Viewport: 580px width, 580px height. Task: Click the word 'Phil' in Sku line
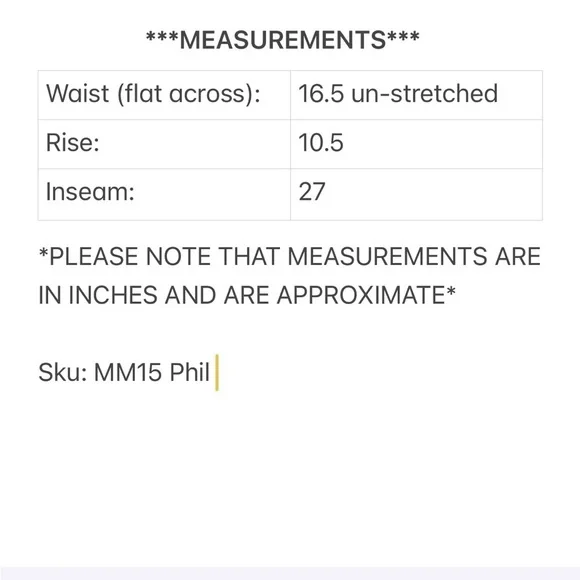click(189, 372)
